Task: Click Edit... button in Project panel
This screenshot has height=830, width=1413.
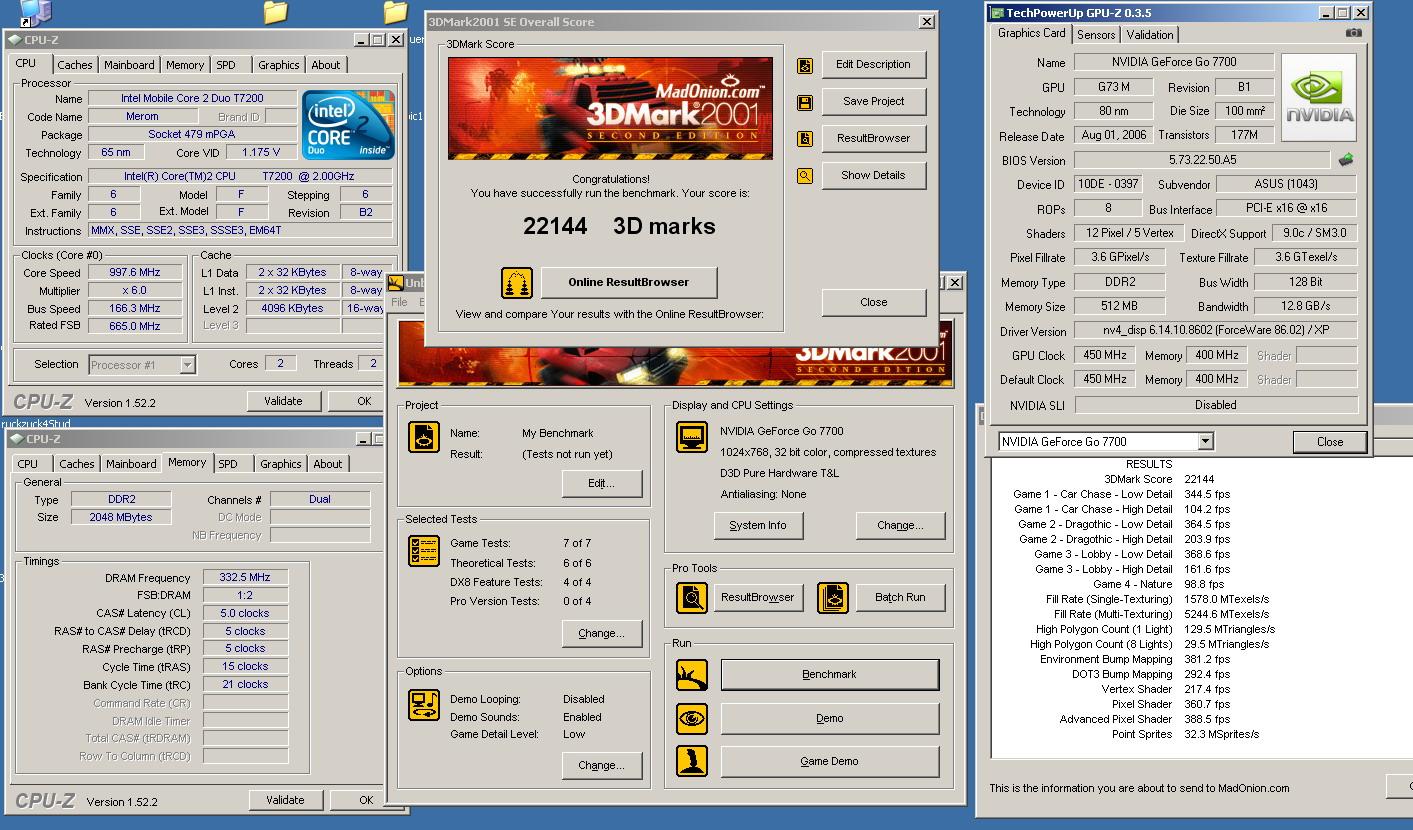Action: pos(601,483)
